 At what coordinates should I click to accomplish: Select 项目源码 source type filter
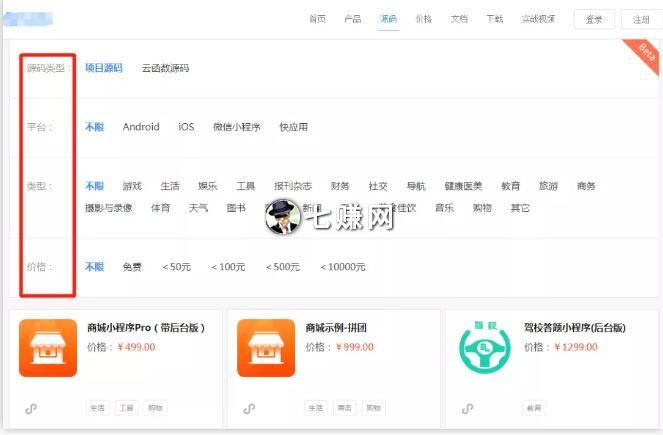[x=104, y=68]
